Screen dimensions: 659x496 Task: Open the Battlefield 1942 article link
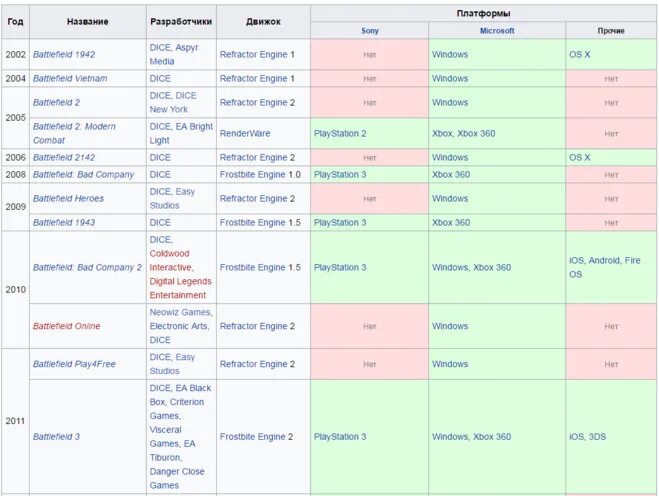click(x=65, y=54)
